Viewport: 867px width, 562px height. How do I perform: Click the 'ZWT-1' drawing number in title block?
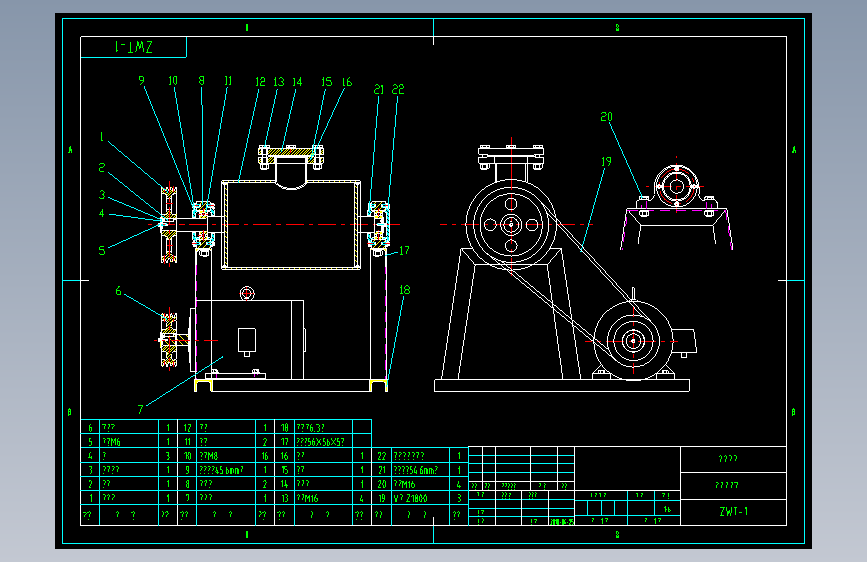click(734, 512)
